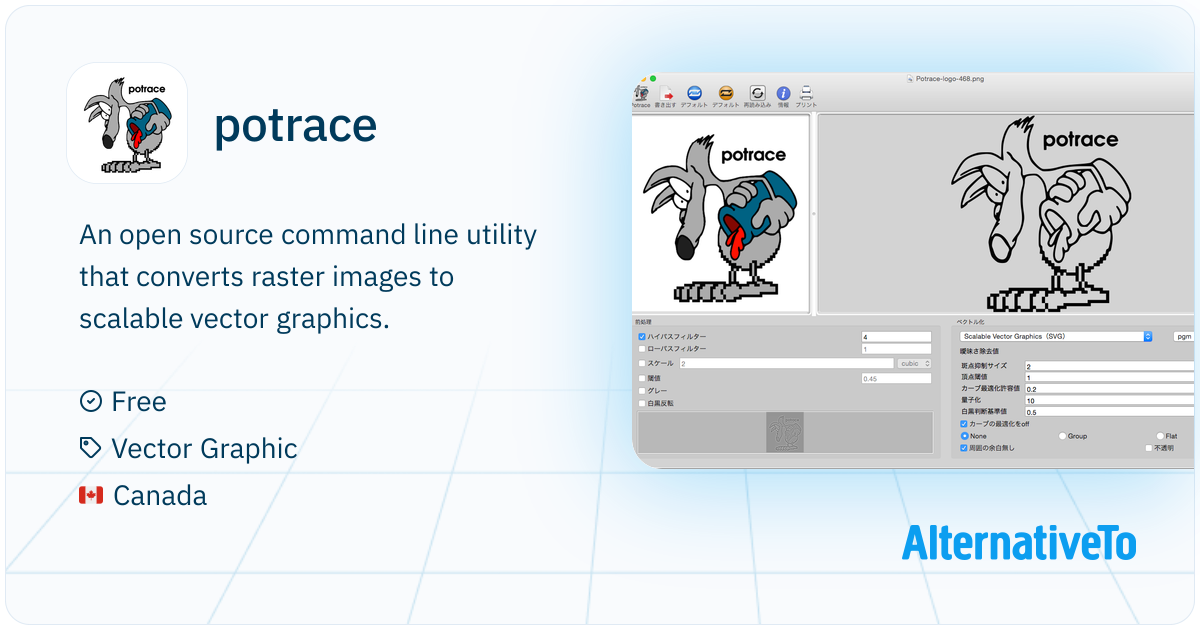Click the 再読み込み reload icon

click(757, 93)
